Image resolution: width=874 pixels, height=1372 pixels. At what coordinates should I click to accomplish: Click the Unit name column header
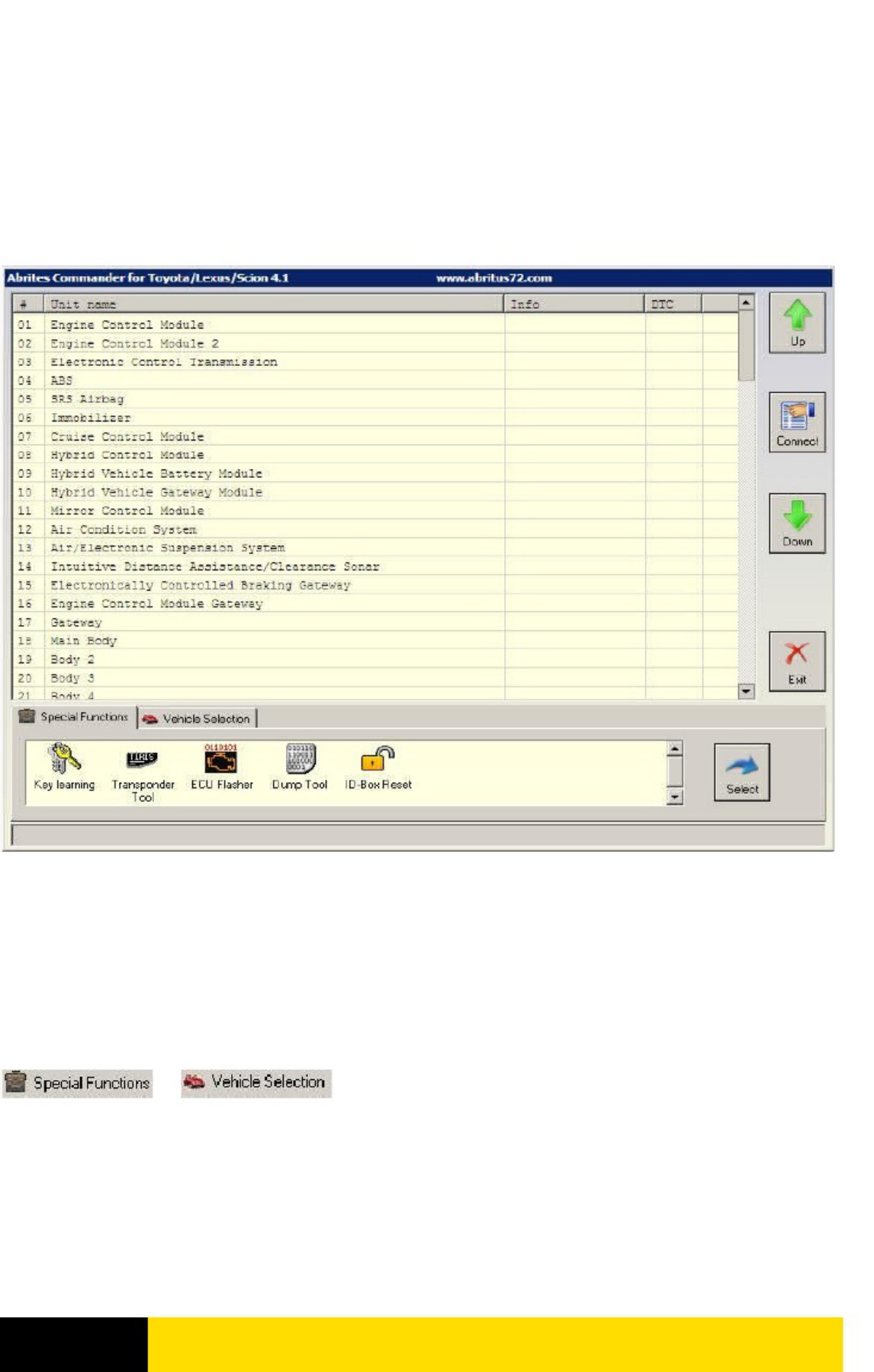click(x=274, y=304)
